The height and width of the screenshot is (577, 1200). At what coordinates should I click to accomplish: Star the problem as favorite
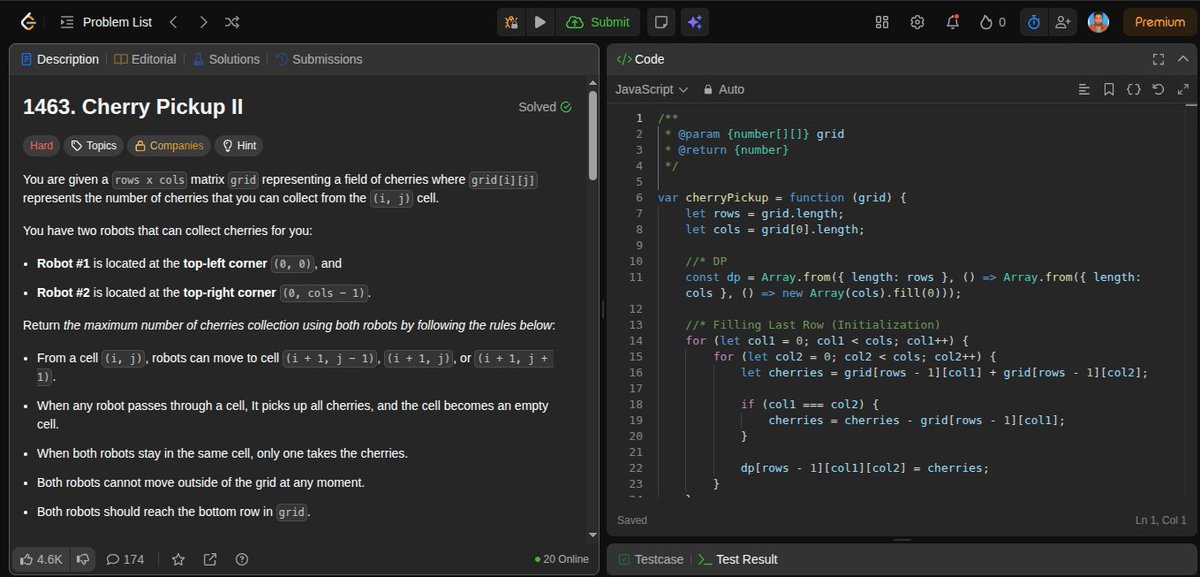coord(178,559)
